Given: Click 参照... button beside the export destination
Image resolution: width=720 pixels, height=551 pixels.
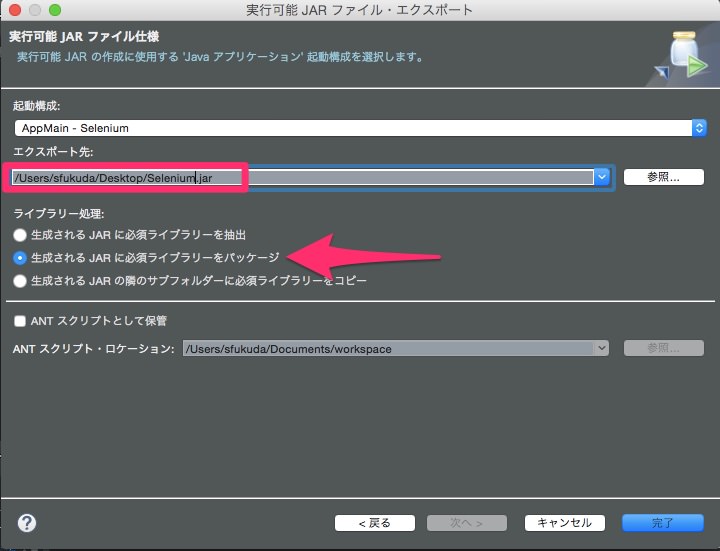Looking at the screenshot, I should 664,177.
